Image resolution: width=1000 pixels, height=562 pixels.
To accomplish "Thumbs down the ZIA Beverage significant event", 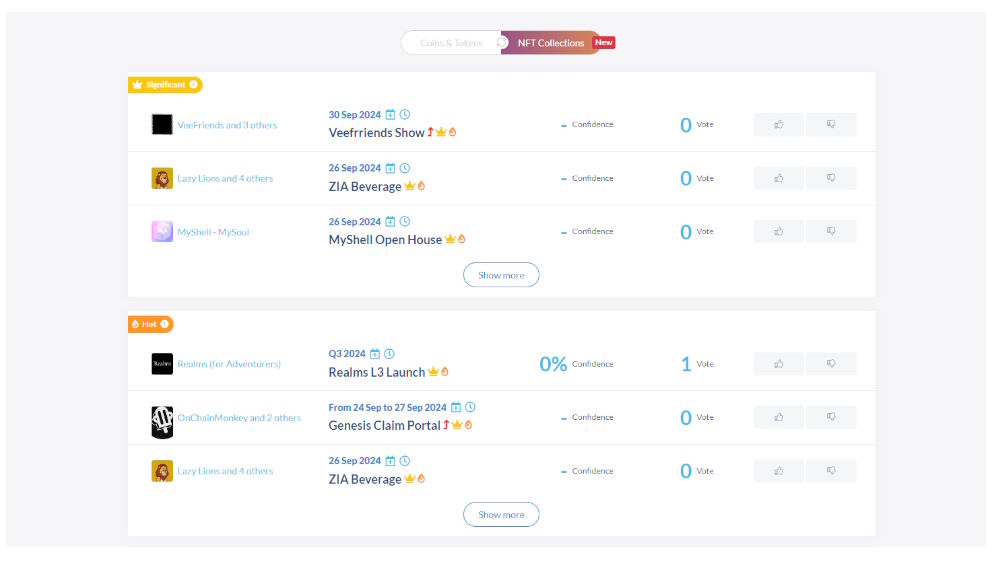I will [830, 178].
